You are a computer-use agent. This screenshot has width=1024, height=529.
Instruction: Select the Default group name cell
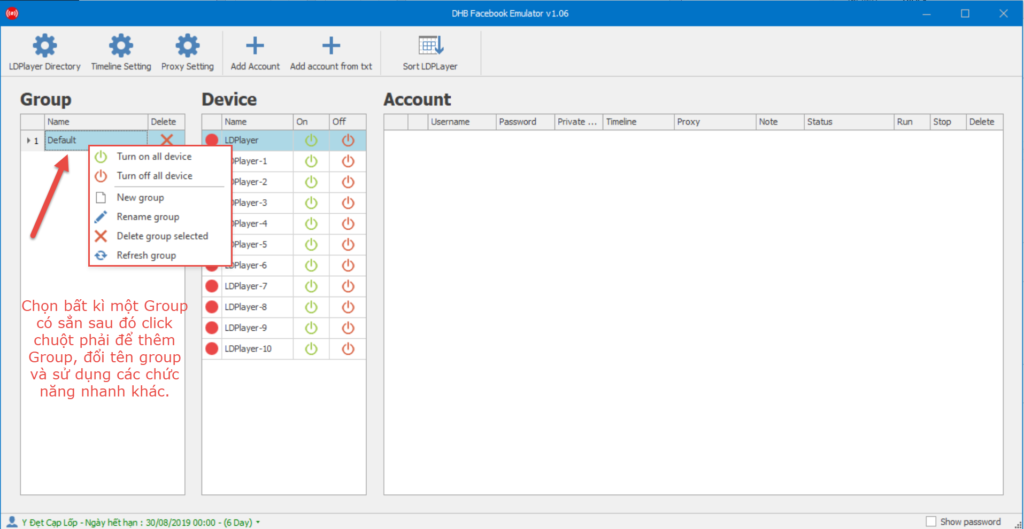(x=97, y=140)
